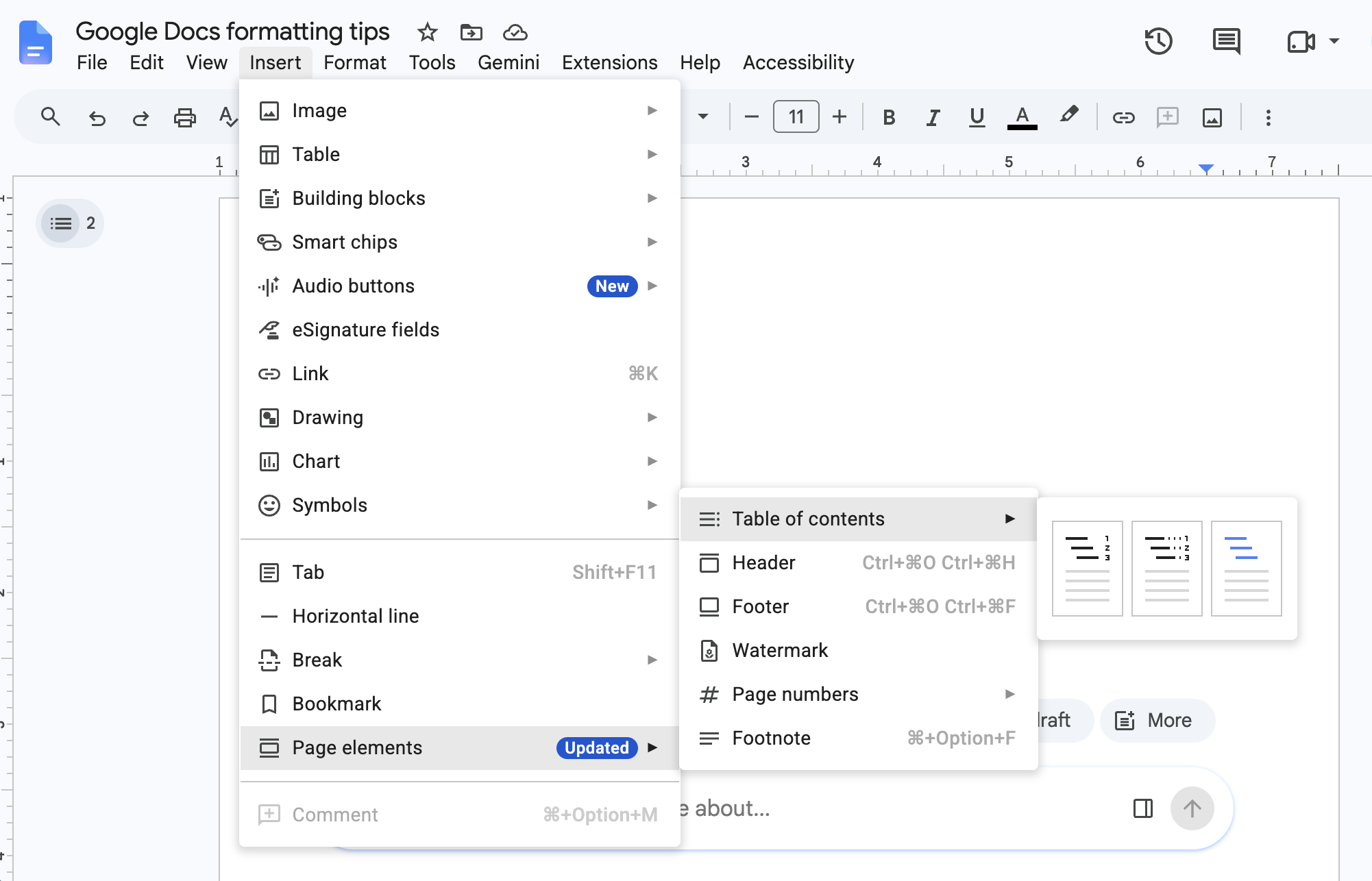Toggle the document outline panel
This screenshot has width=1372, height=881.
(x=61, y=223)
